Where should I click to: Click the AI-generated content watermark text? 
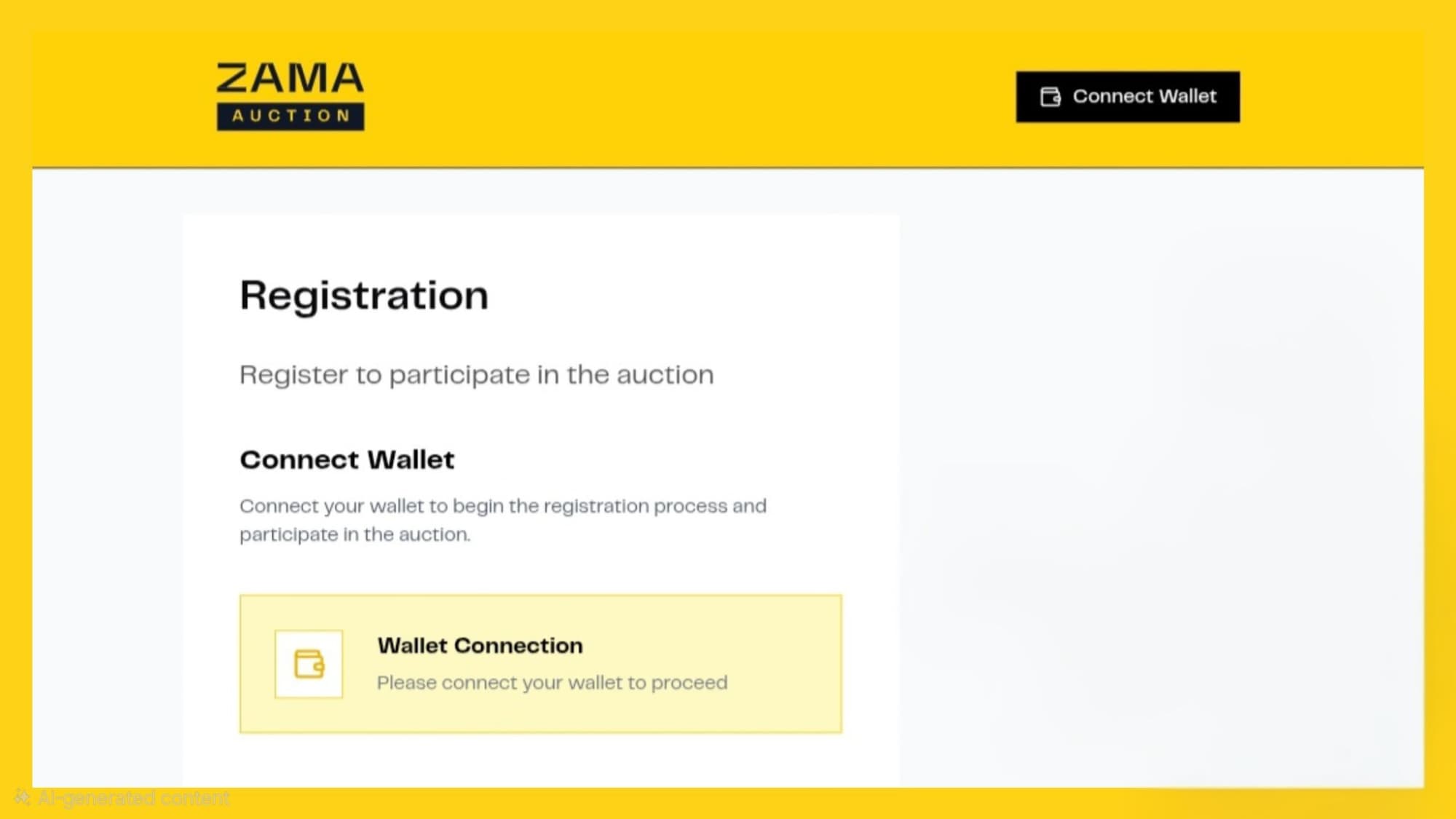pos(133,799)
